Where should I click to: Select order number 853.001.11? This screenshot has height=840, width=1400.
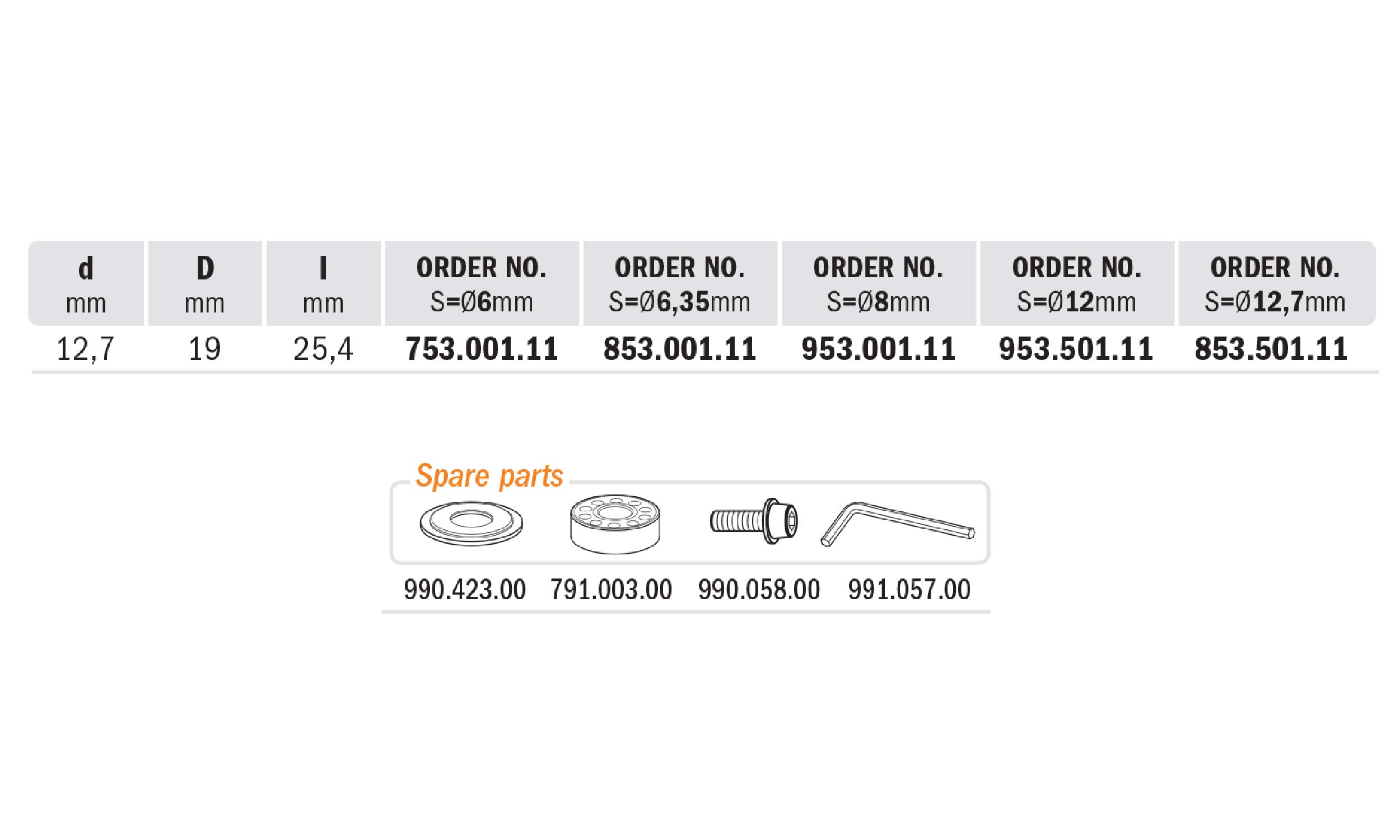[x=680, y=349]
